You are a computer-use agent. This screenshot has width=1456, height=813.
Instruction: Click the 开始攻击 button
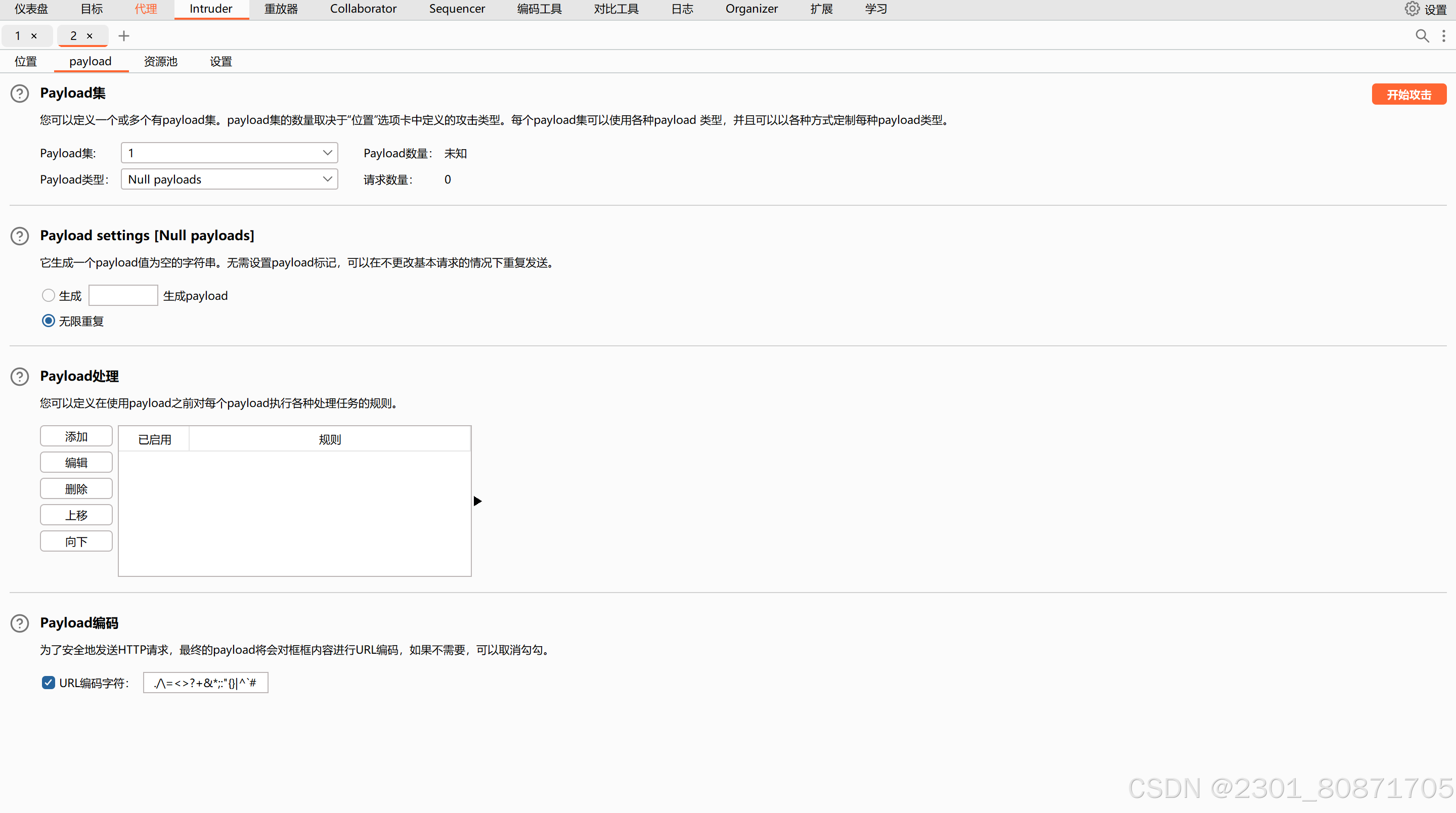pos(1408,95)
